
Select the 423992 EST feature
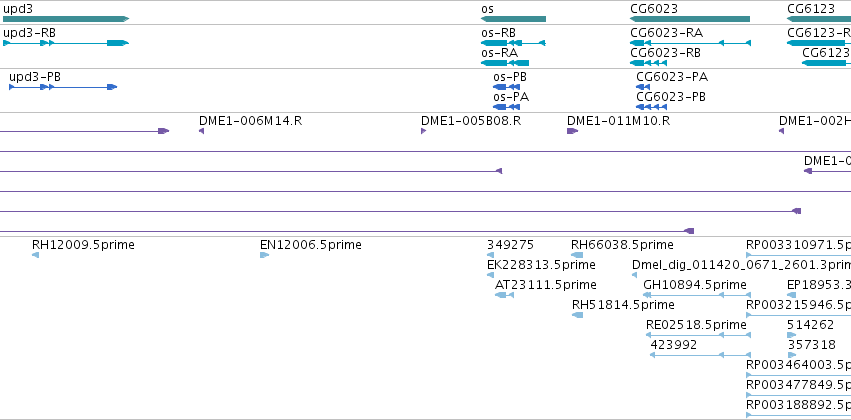[x=700, y=355]
